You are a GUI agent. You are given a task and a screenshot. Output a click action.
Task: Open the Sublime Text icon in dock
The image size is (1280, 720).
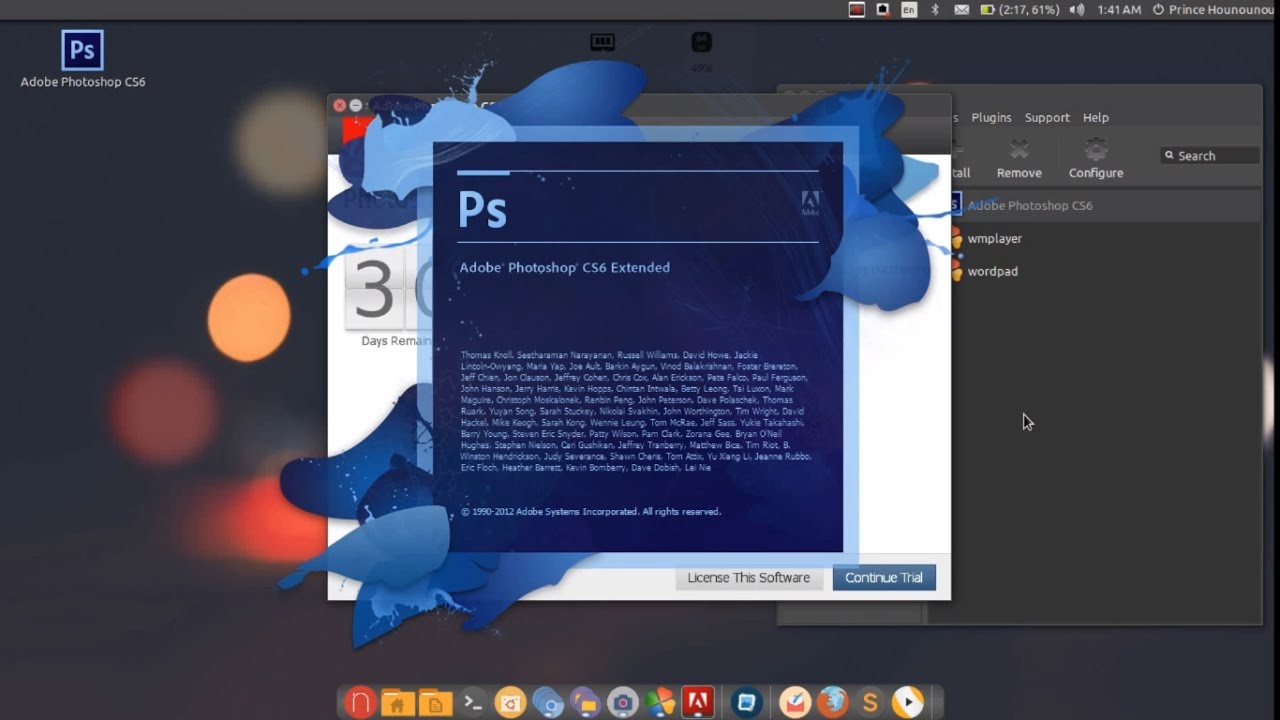point(870,703)
